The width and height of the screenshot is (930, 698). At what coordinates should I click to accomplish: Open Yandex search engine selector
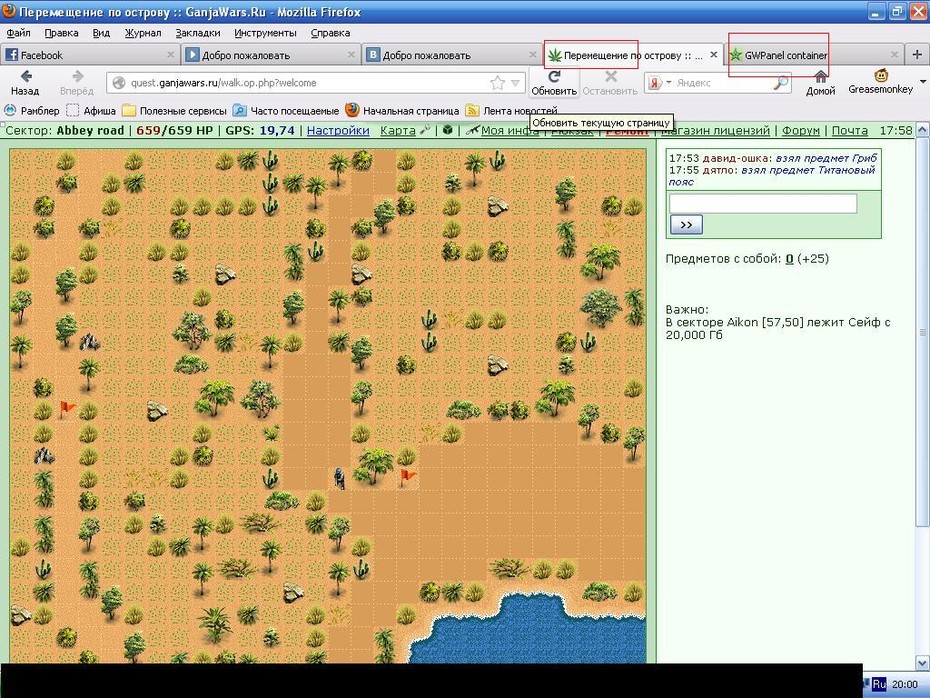659,82
